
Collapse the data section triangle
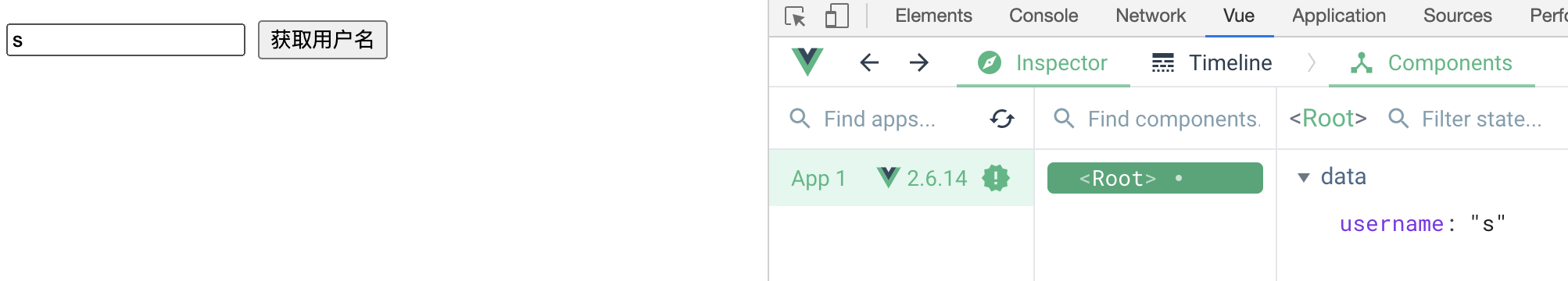[1304, 178]
